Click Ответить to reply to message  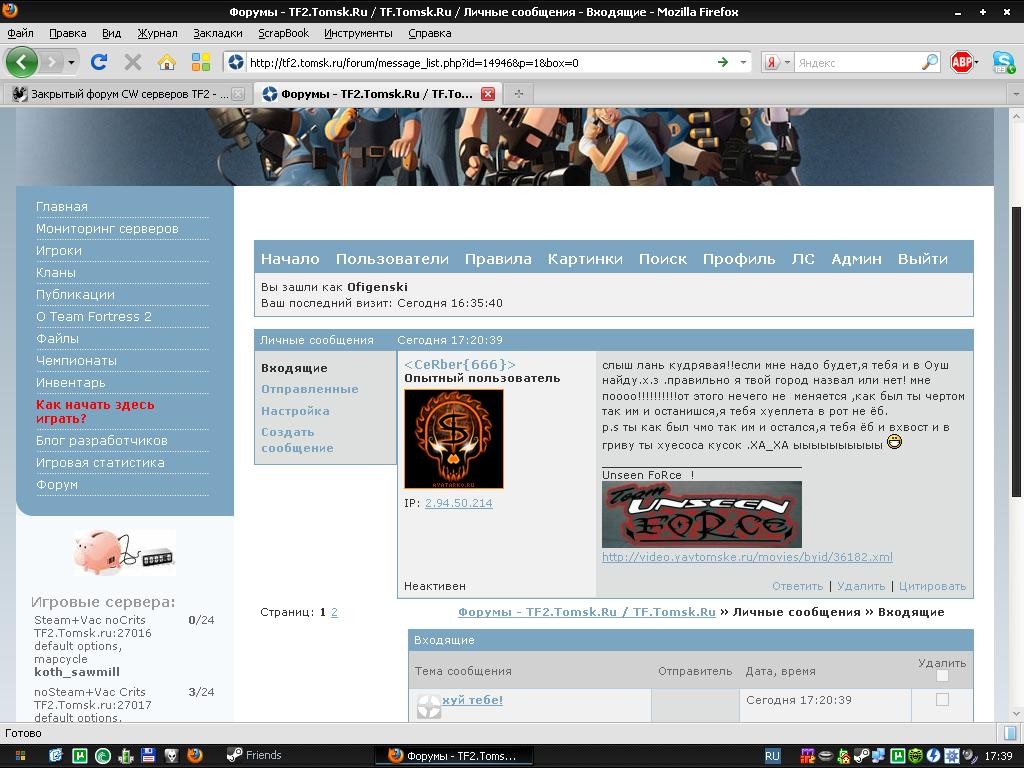797,586
